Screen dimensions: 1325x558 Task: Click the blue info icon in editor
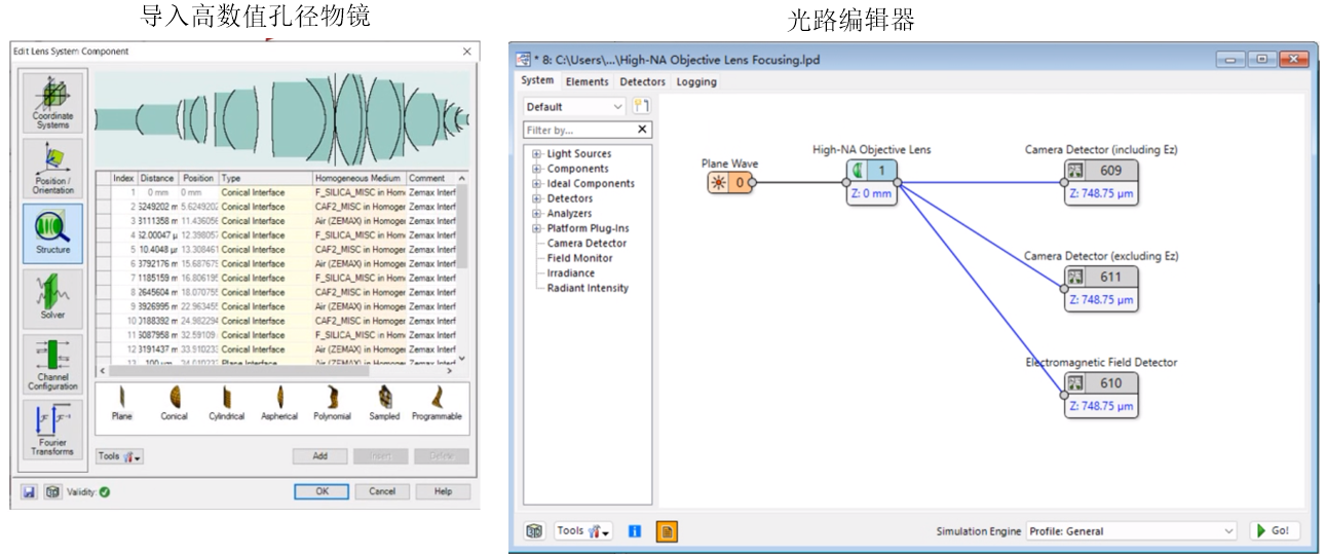(635, 531)
